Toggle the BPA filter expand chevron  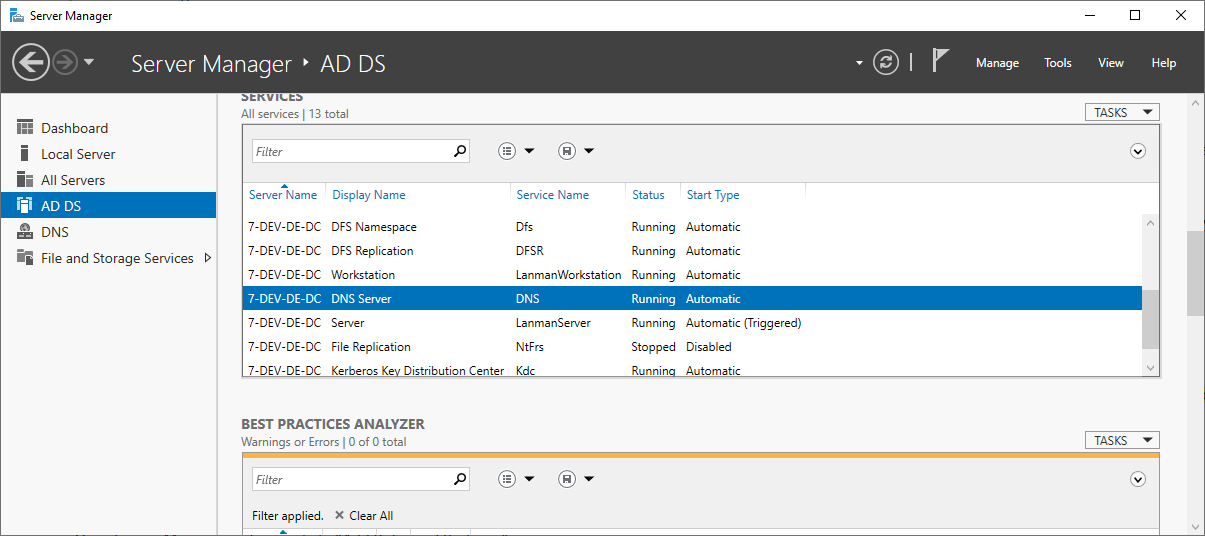tap(1137, 480)
